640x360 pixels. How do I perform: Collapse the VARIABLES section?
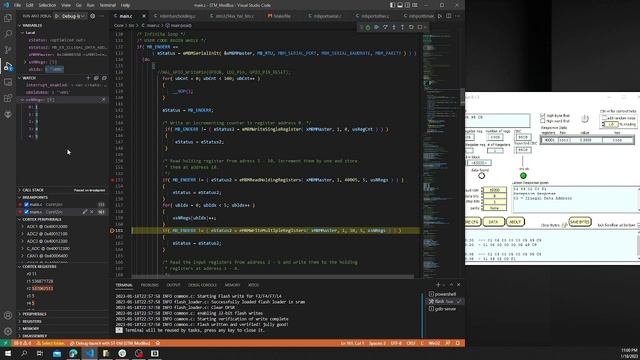20,25
